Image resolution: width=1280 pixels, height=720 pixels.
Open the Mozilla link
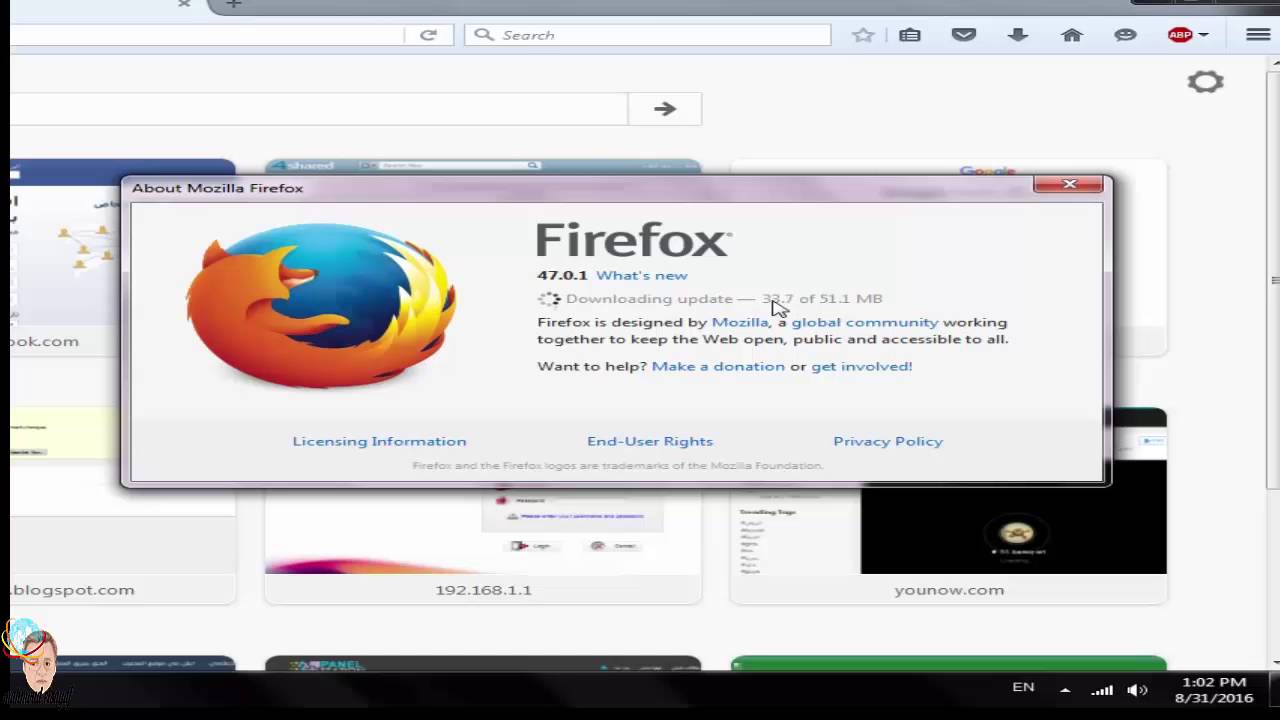(x=740, y=322)
